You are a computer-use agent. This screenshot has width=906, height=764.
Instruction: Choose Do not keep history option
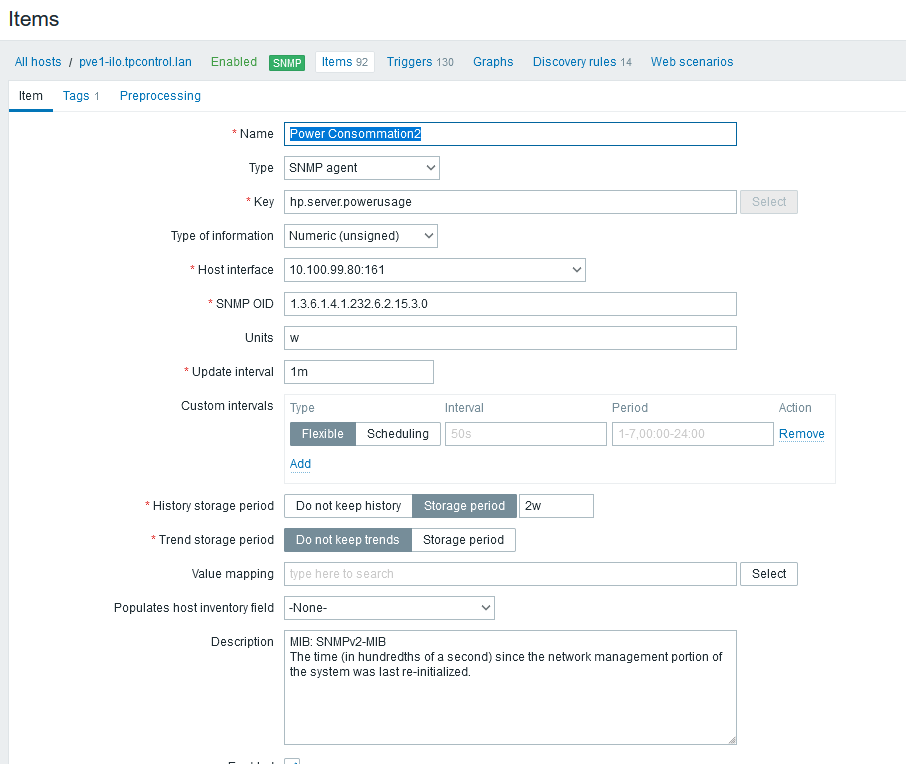[x=348, y=506]
